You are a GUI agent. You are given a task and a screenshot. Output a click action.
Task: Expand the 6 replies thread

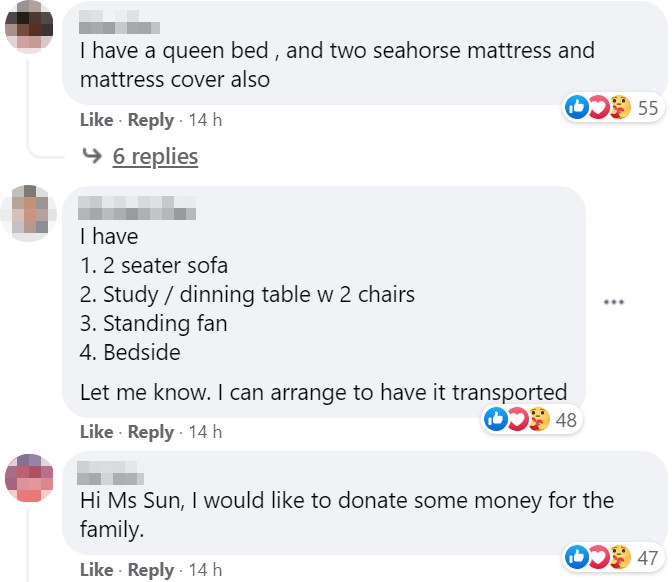point(155,157)
